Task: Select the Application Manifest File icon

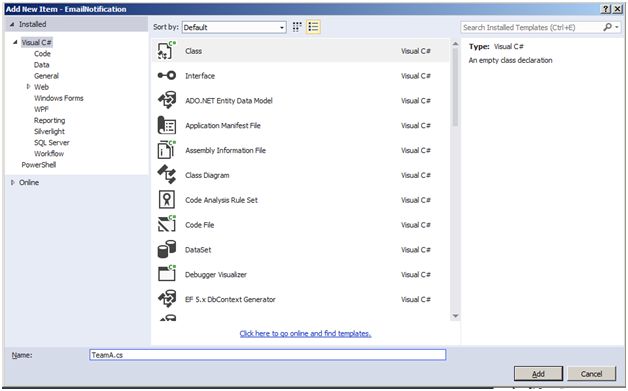Action: [167, 125]
